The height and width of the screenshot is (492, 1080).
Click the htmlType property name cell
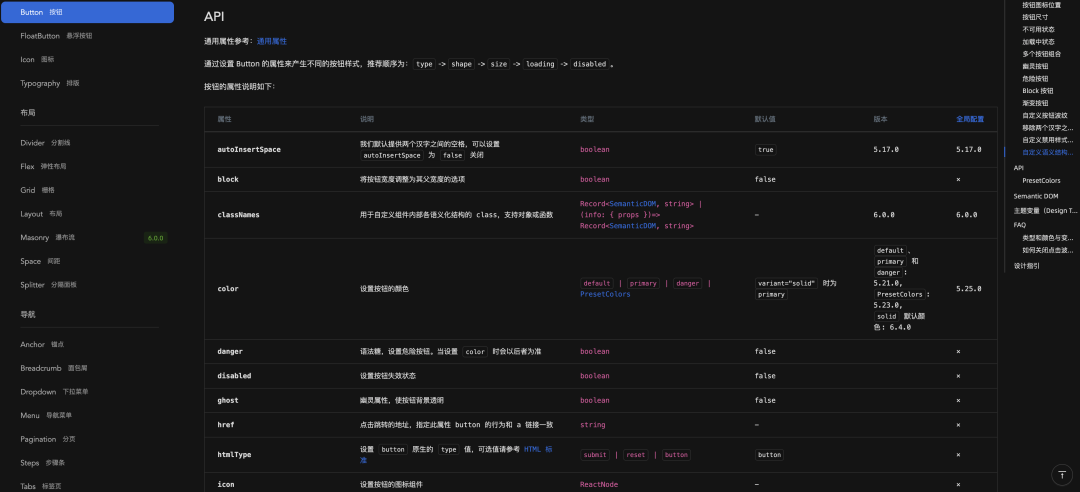click(234, 455)
